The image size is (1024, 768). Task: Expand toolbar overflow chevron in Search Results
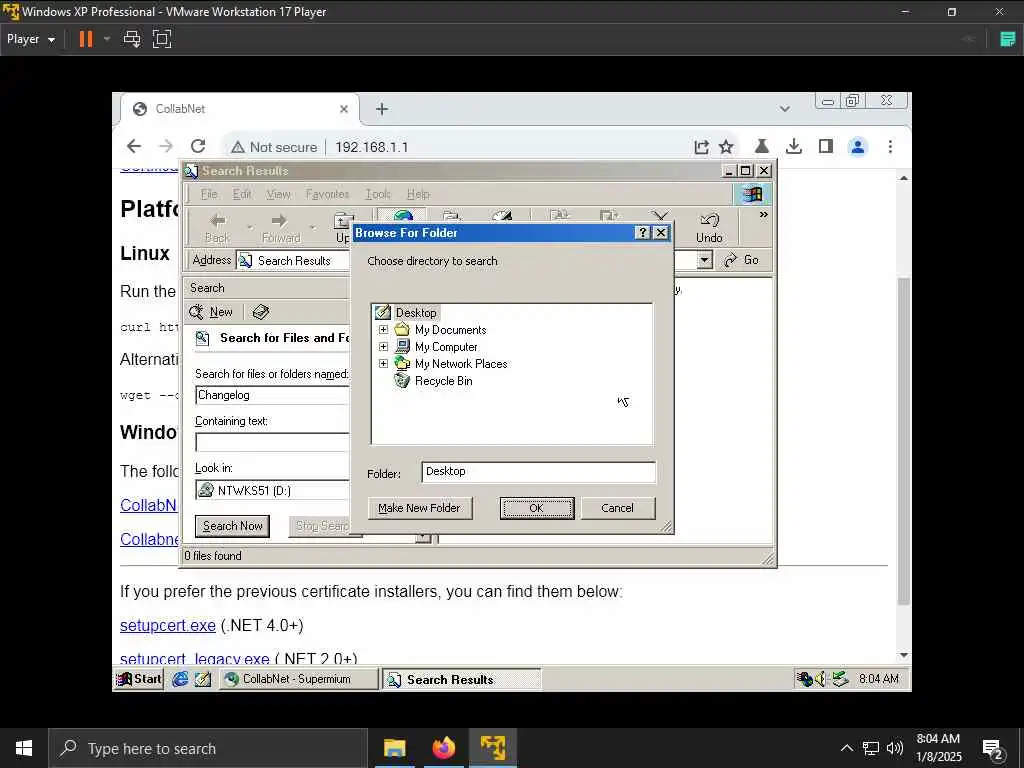763,215
